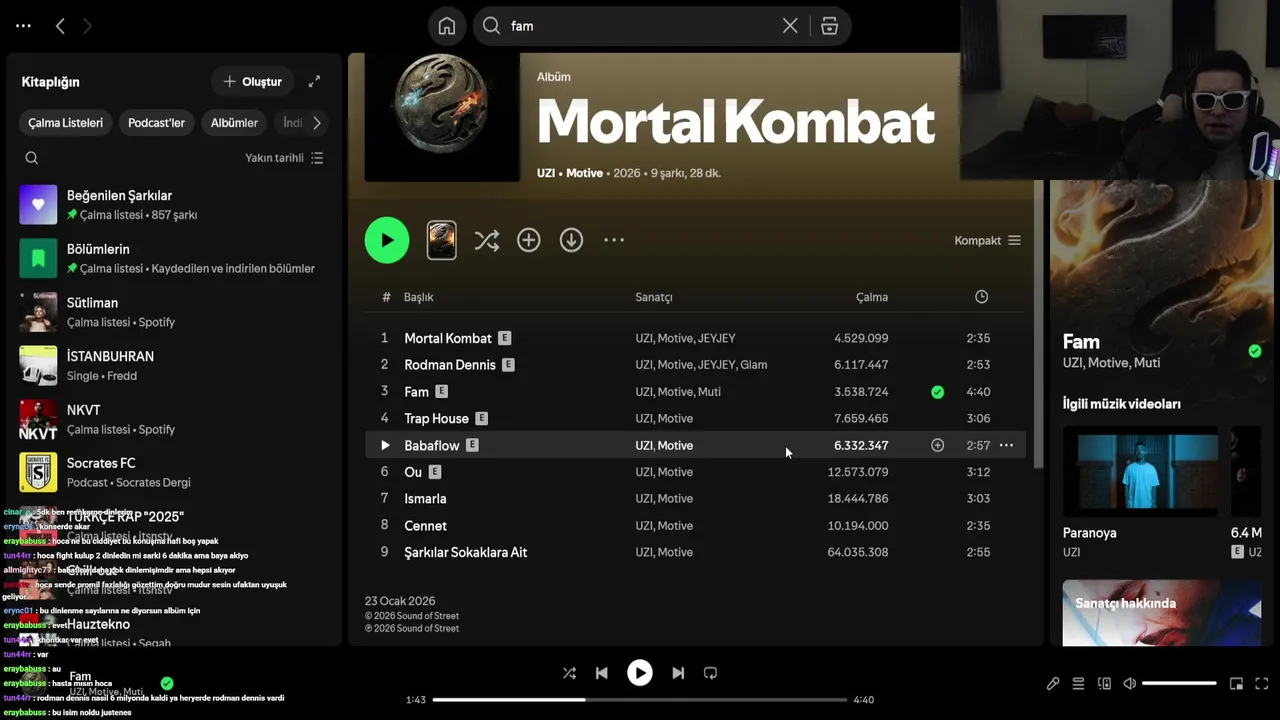This screenshot has width=1280, height=720.
Task: Select the Rodman Dennis track
Action: point(695,365)
